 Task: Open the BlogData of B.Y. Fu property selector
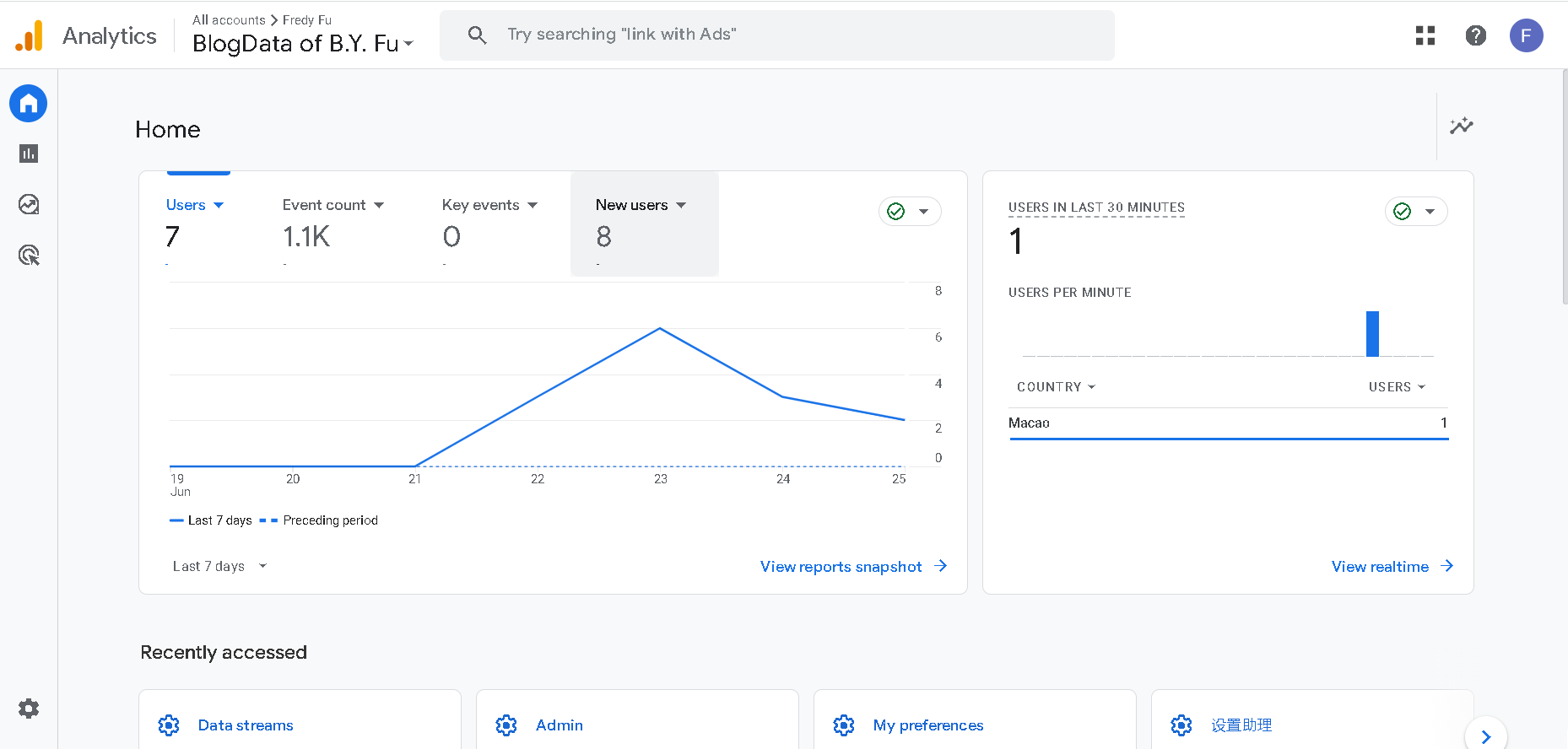[x=302, y=43]
